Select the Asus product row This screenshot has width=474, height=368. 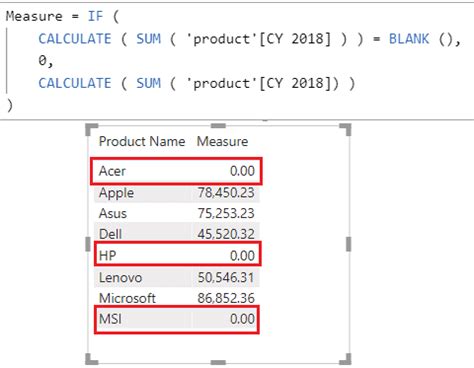point(176,213)
